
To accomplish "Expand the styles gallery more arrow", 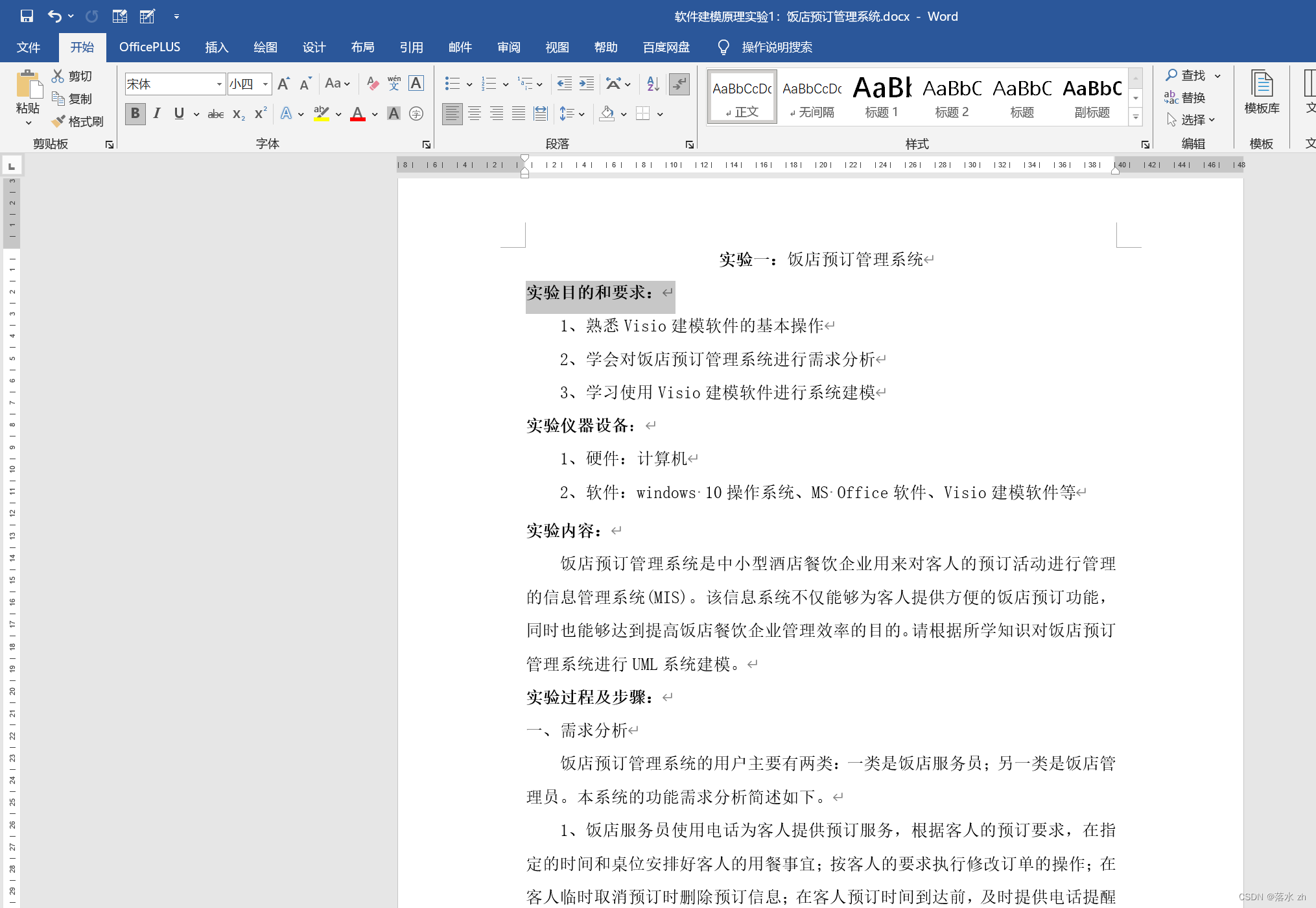I will pyautogui.click(x=1136, y=117).
